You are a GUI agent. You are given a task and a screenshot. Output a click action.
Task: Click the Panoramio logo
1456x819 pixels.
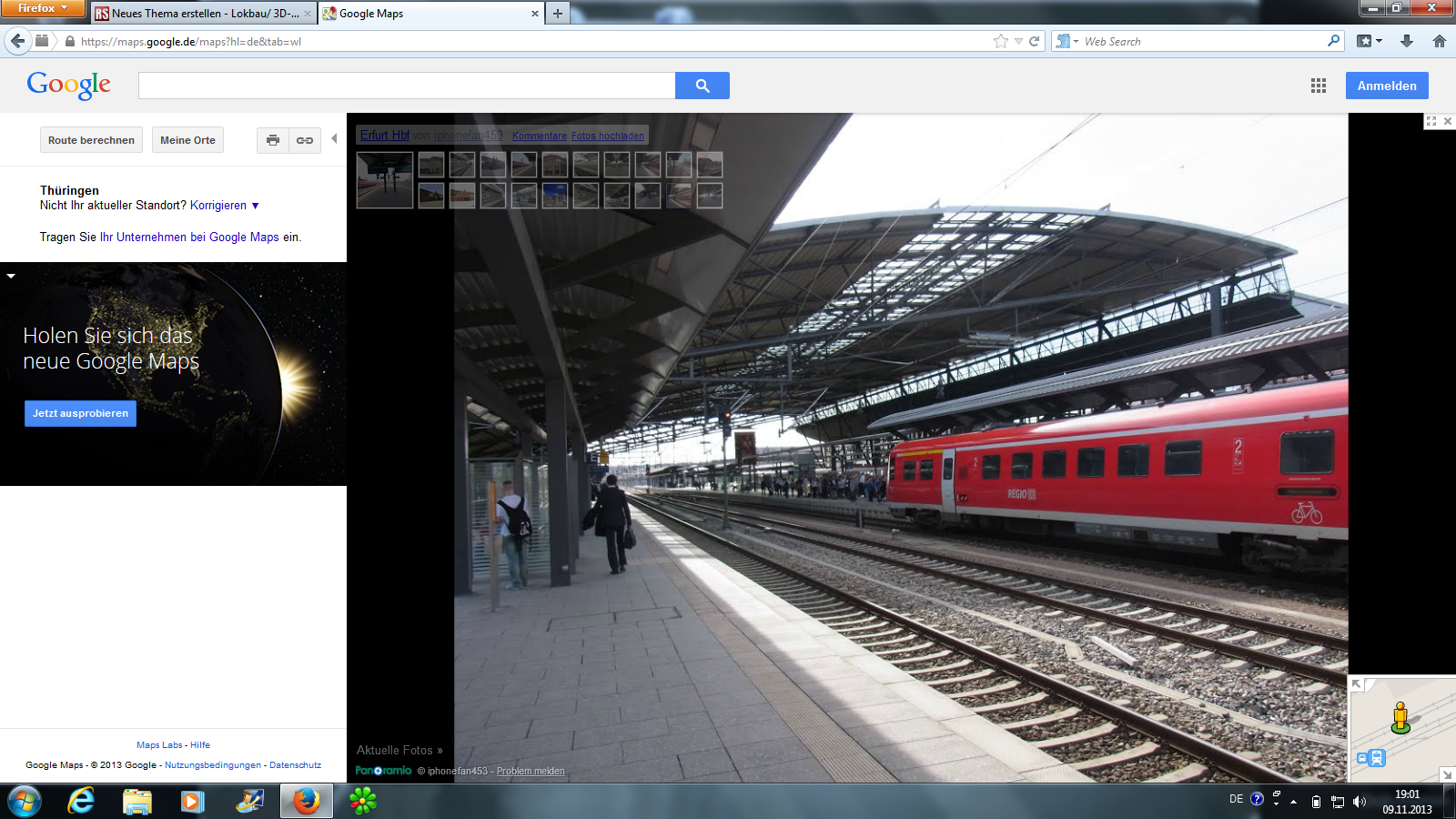pyautogui.click(x=383, y=771)
